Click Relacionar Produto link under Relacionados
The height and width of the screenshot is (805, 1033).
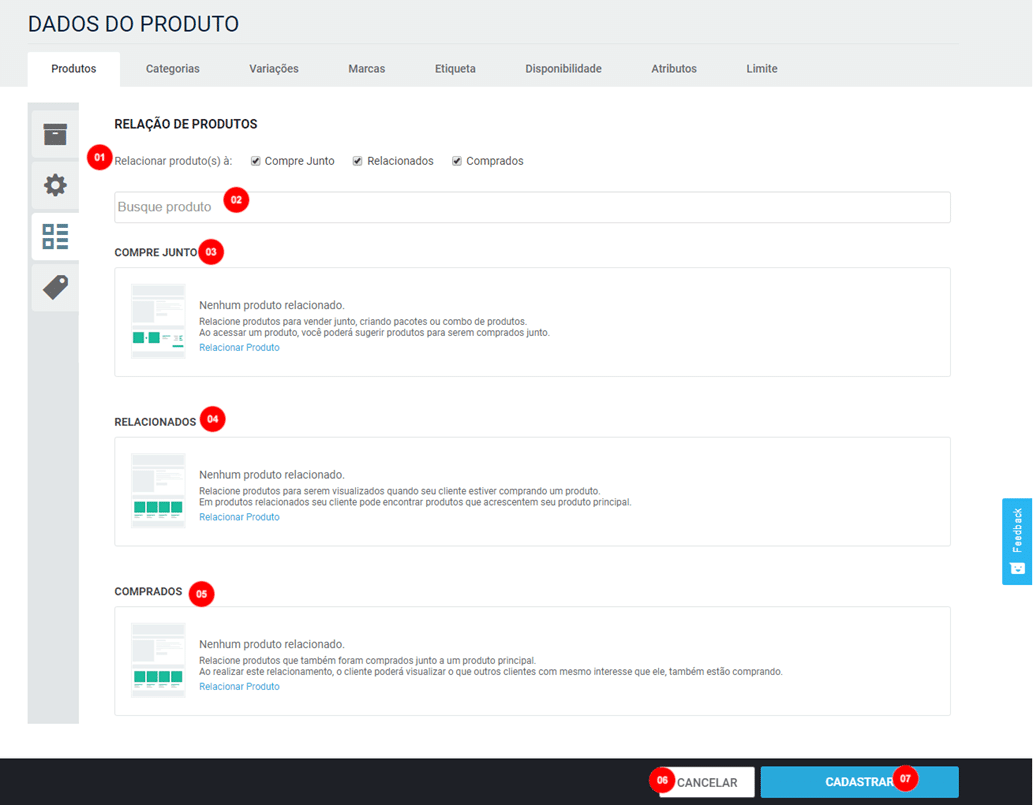pos(239,517)
